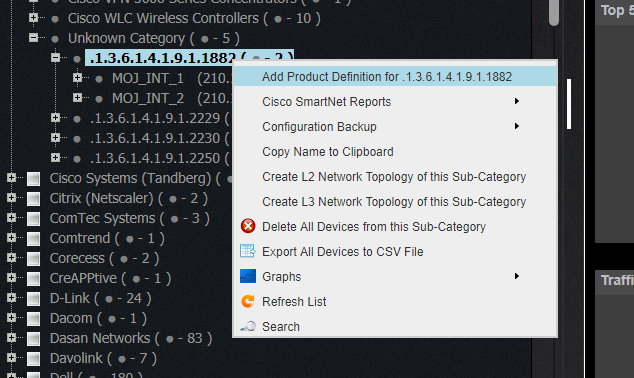The image size is (634, 378).
Task: Choose Create L2 Network Topology of this Sub-Category
Action: (x=395, y=177)
